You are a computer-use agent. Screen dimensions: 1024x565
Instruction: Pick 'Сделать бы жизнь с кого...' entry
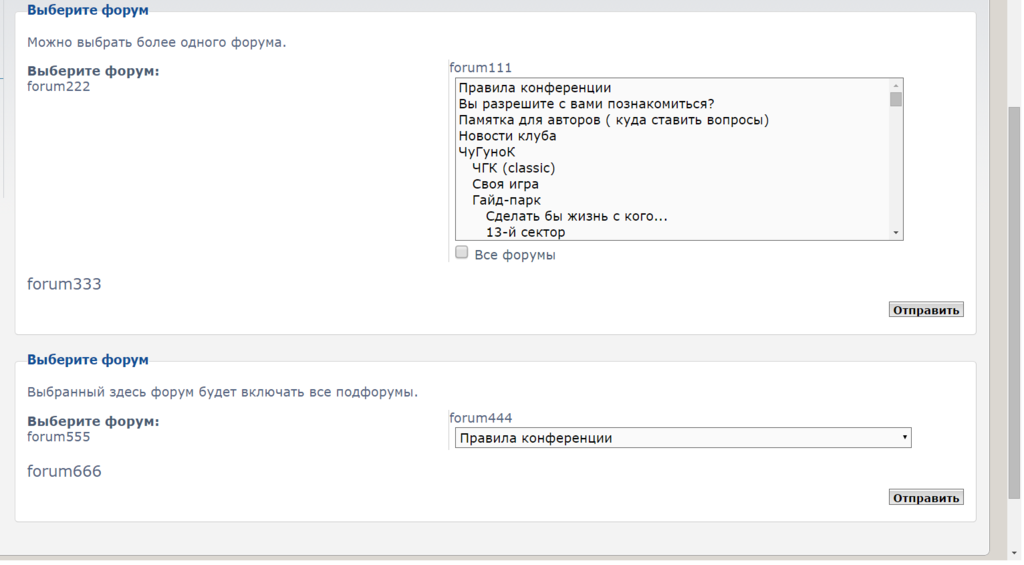pyautogui.click(x=576, y=216)
